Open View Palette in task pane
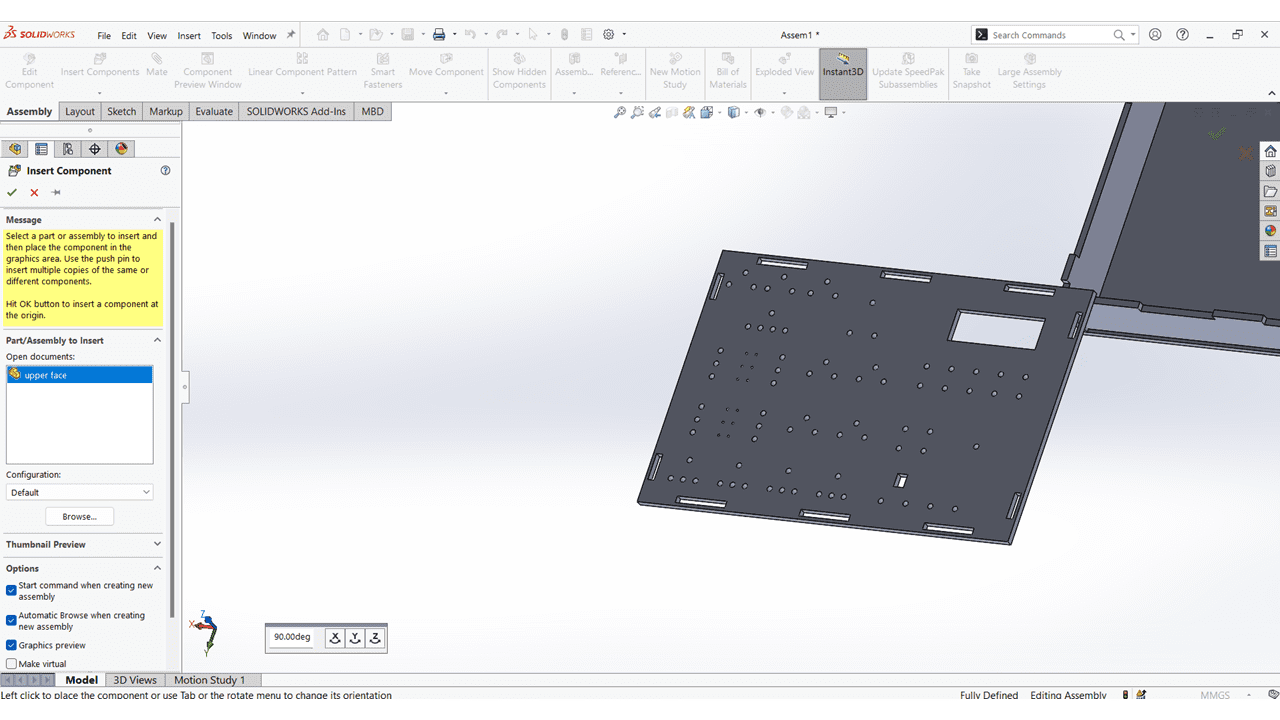Screen dimensions: 1280x720 click(1270, 211)
